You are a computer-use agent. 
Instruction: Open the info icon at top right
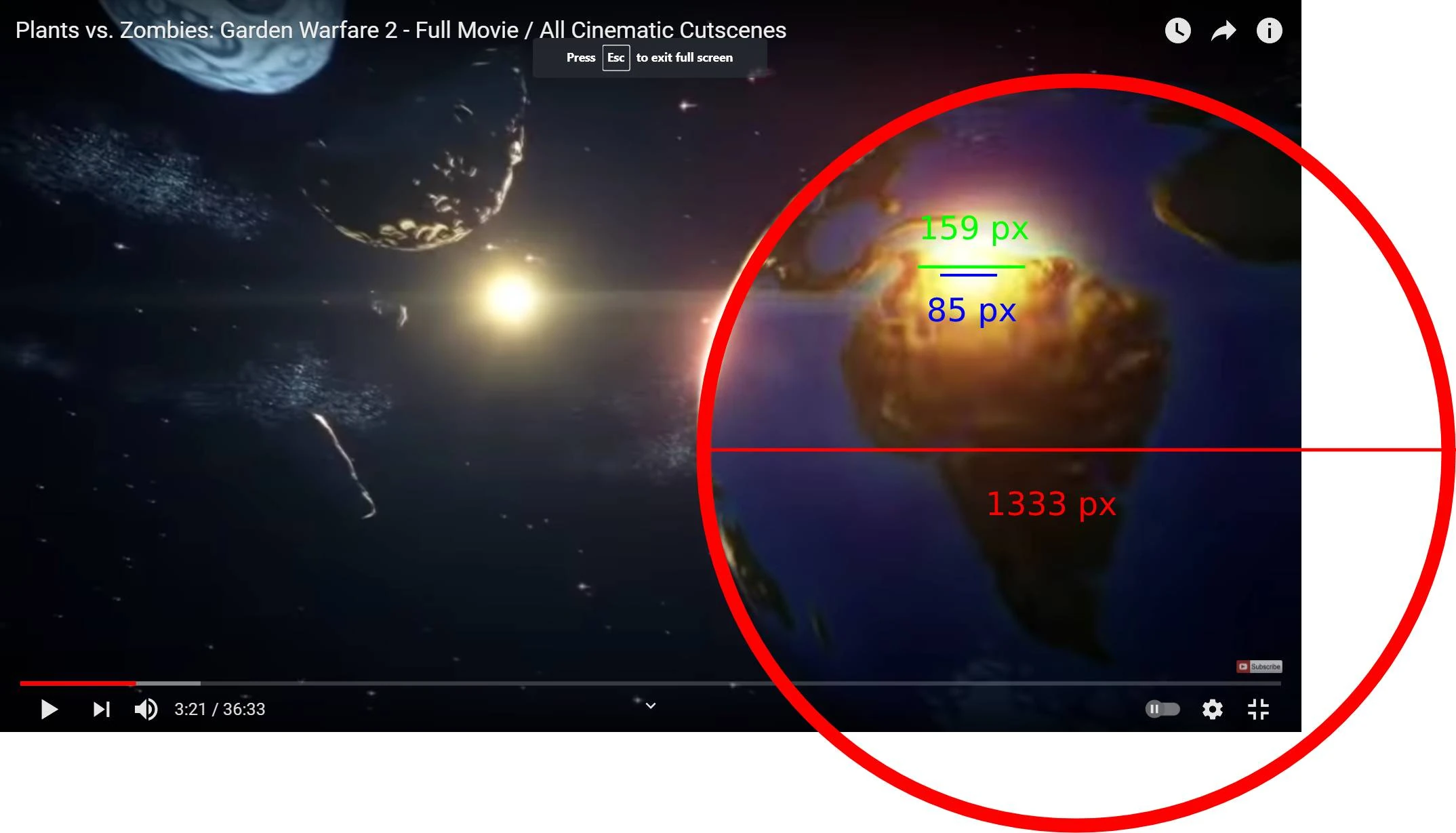[1269, 31]
